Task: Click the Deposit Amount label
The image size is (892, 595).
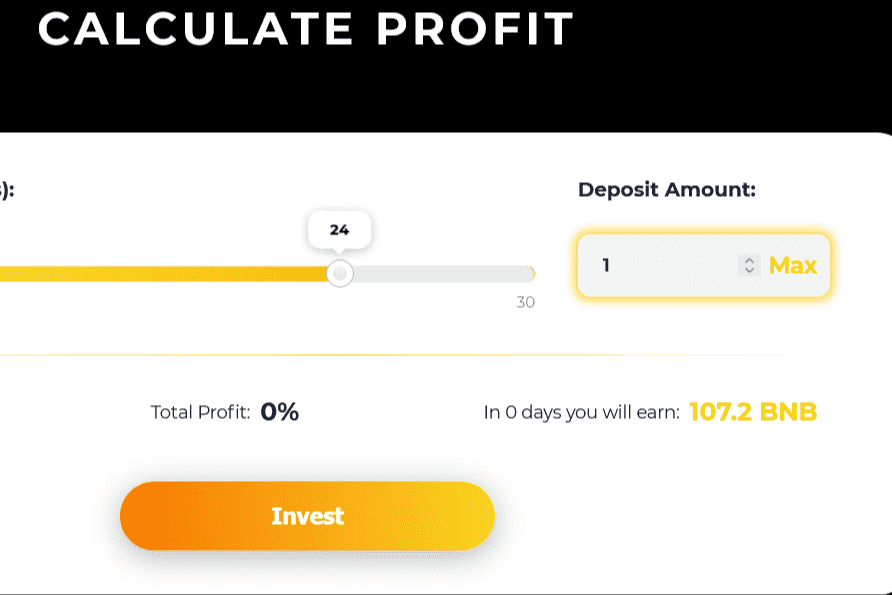Action: tap(666, 190)
